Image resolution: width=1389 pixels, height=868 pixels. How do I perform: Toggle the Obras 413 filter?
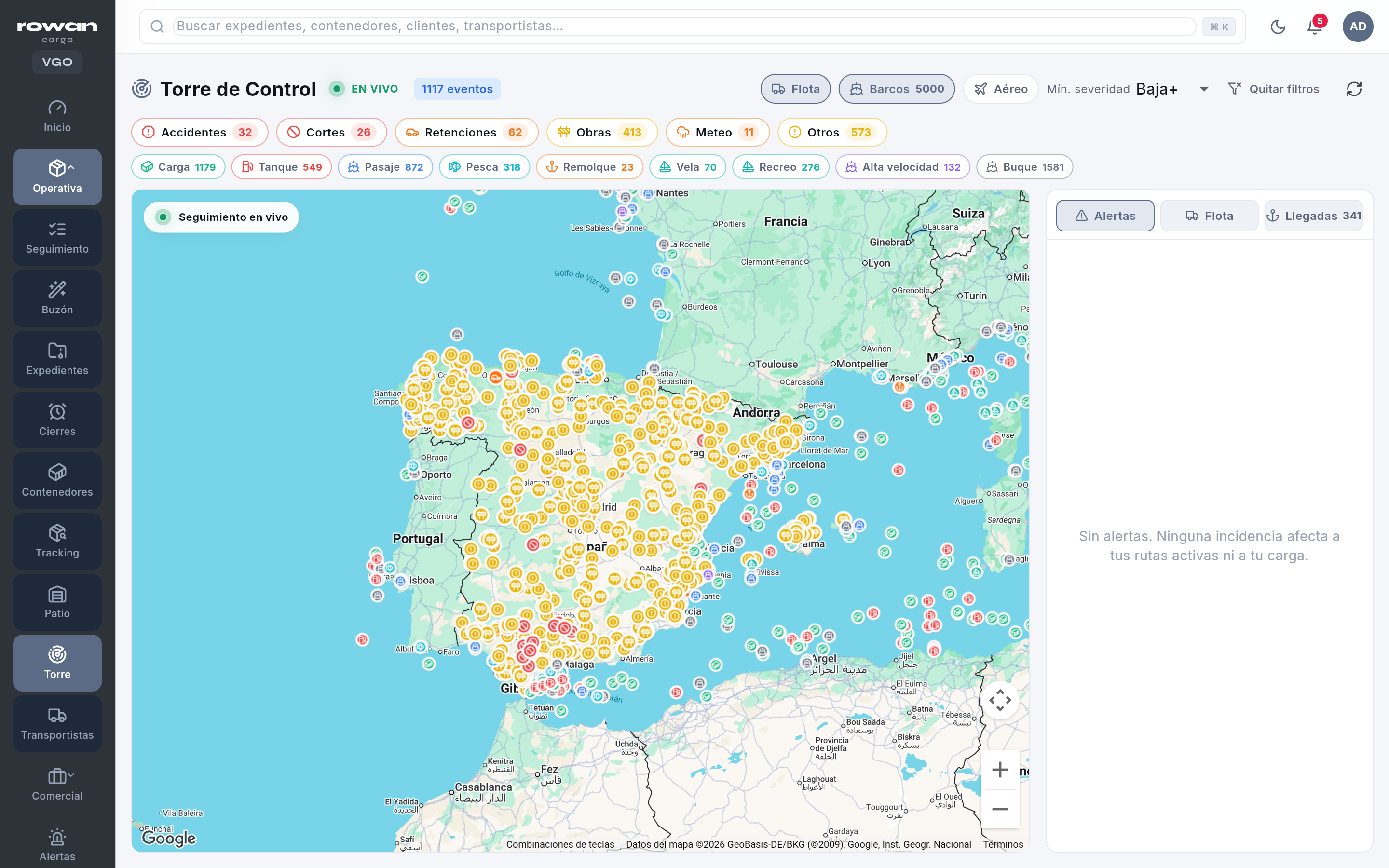(601, 132)
